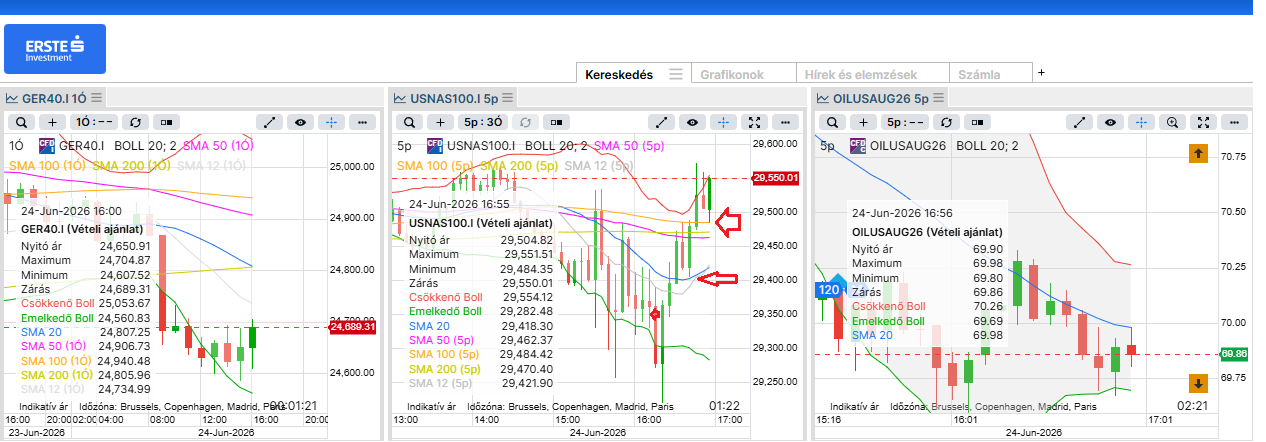Change chart type in OILUSAUG26 toolbar
The width and height of the screenshot is (1266, 442).
978,122
